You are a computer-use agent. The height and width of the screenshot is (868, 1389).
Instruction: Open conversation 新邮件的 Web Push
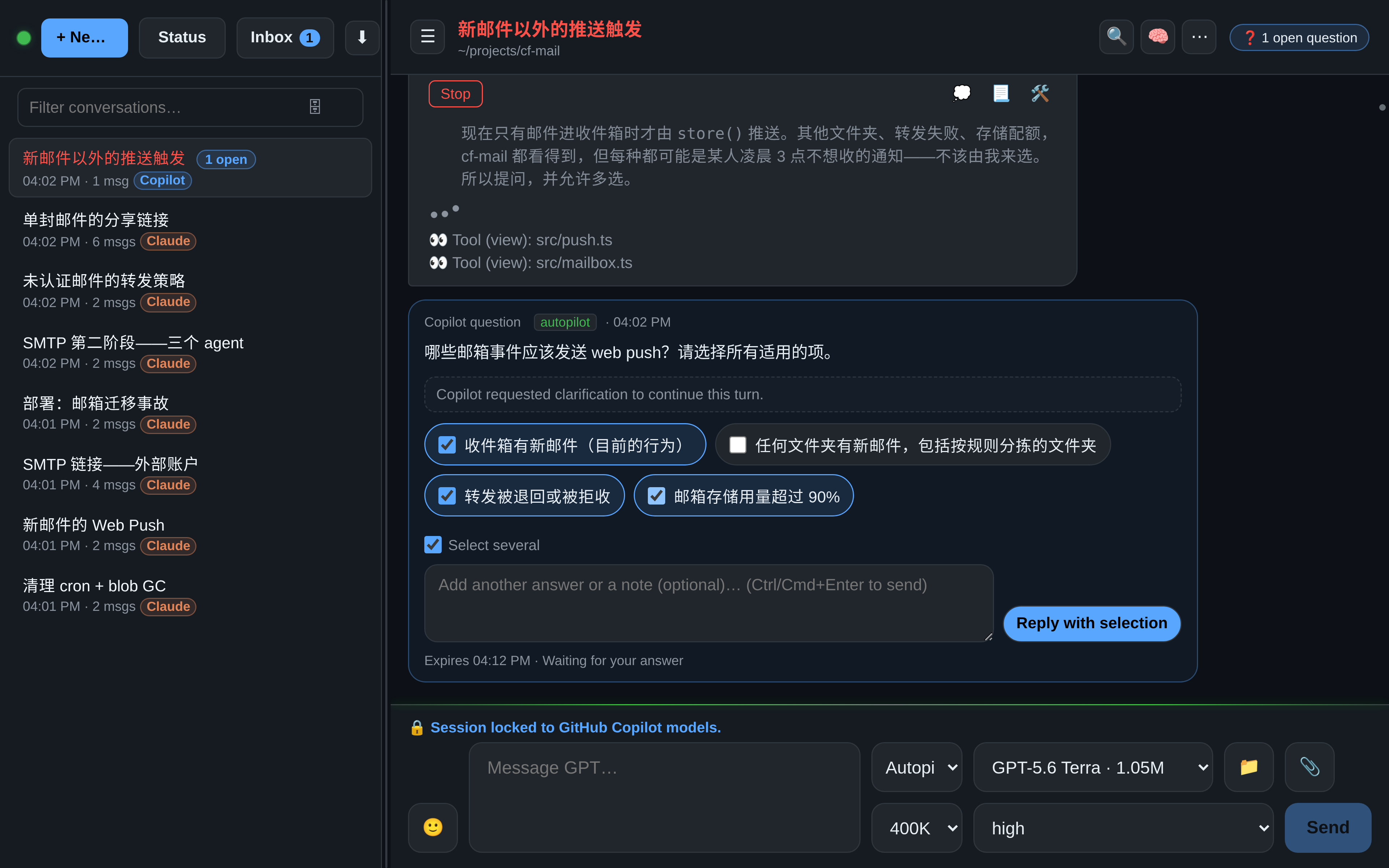point(190,535)
